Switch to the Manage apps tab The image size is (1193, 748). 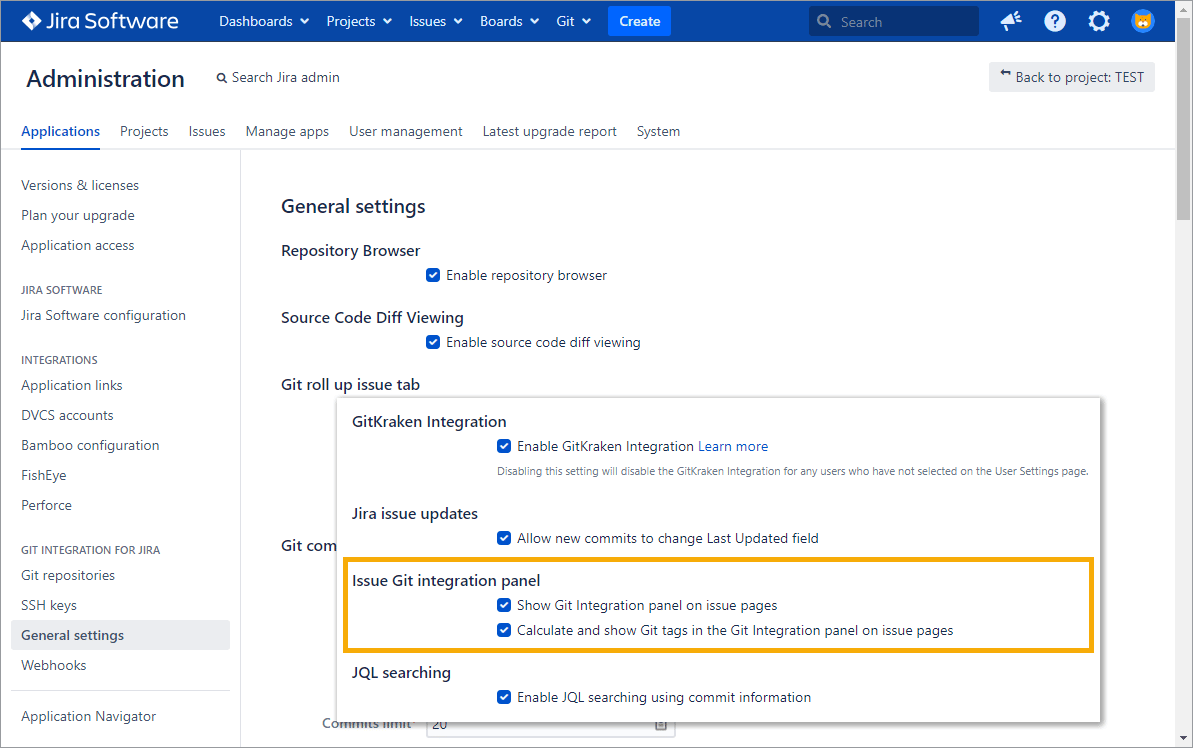point(287,131)
